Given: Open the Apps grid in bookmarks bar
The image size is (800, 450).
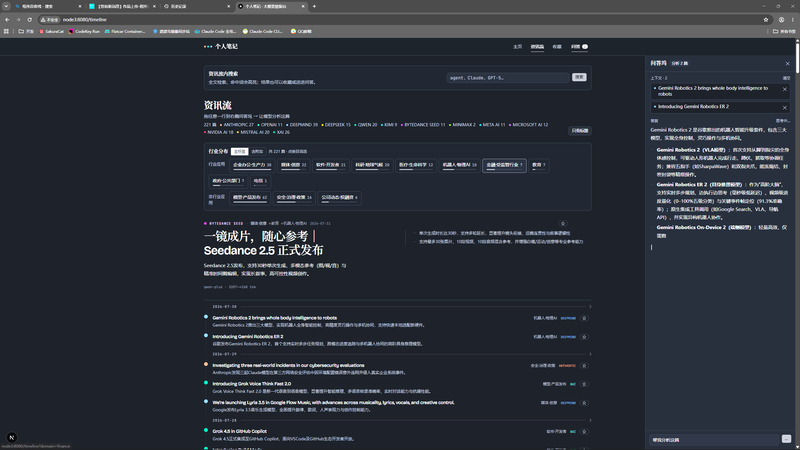Looking at the screenshot, I should (x=6, y=31).
